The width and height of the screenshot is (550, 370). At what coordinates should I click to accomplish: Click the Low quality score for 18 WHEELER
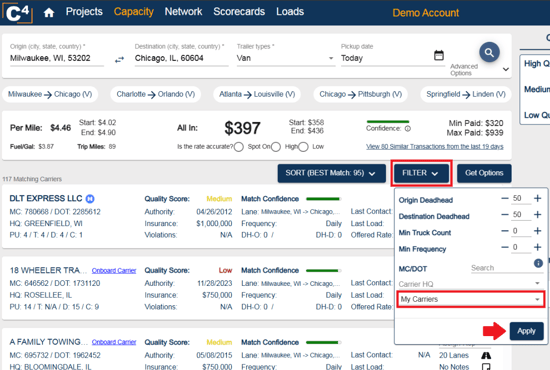(x=225, y=270)
